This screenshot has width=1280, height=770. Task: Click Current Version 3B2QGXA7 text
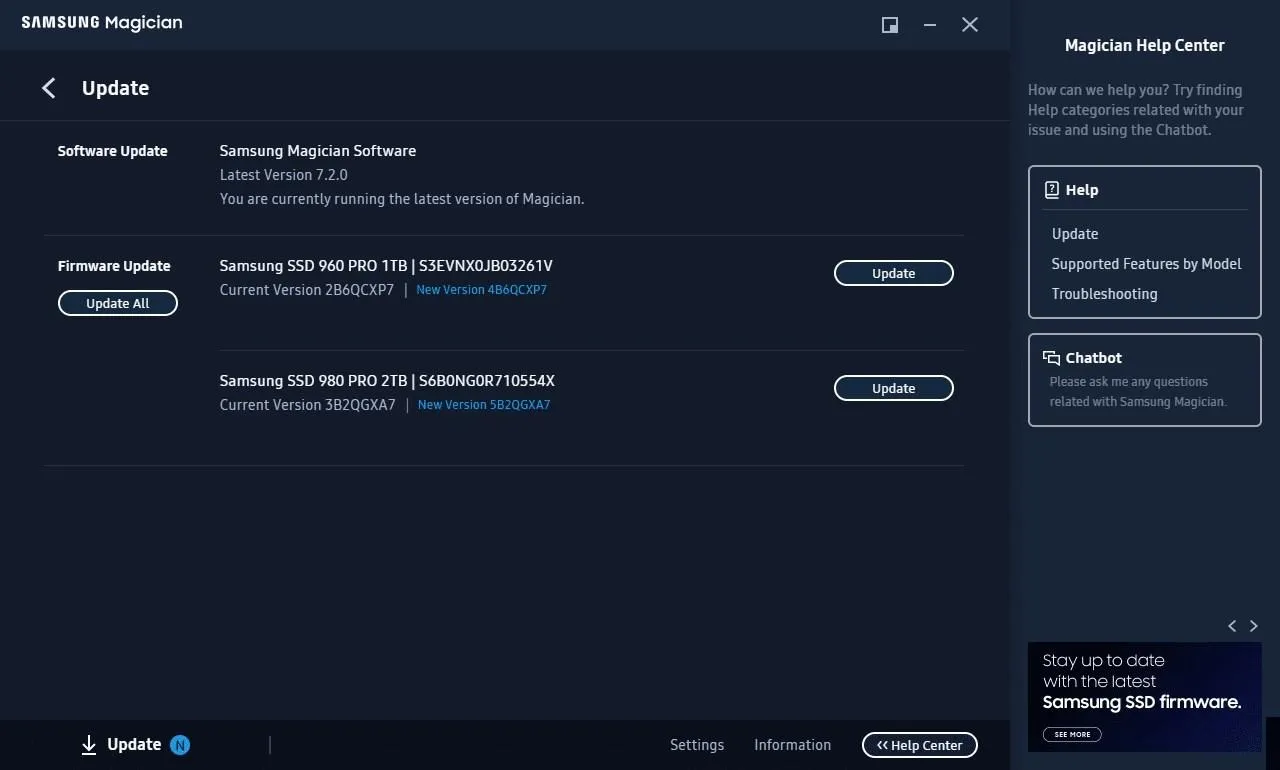pos(308,405)
